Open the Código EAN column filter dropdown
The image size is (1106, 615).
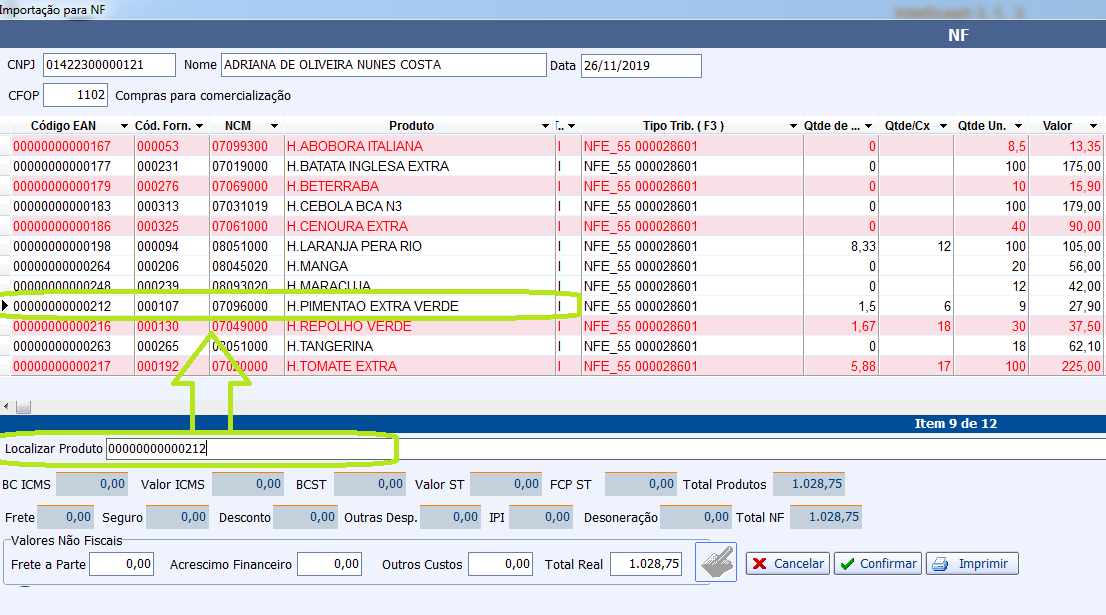click(123, 126)
